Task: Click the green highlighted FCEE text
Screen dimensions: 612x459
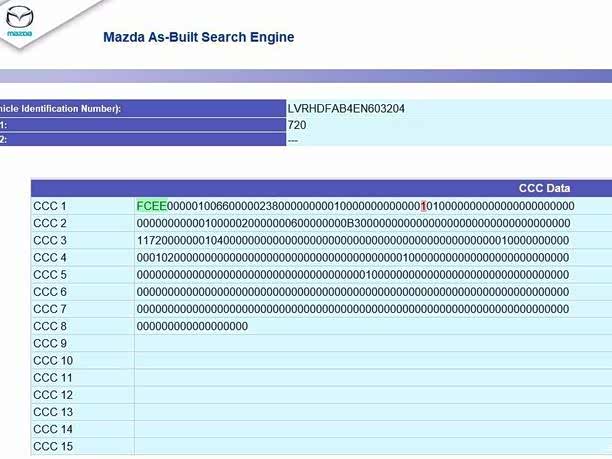Action: pyautogui.click(x=152, y=206)
